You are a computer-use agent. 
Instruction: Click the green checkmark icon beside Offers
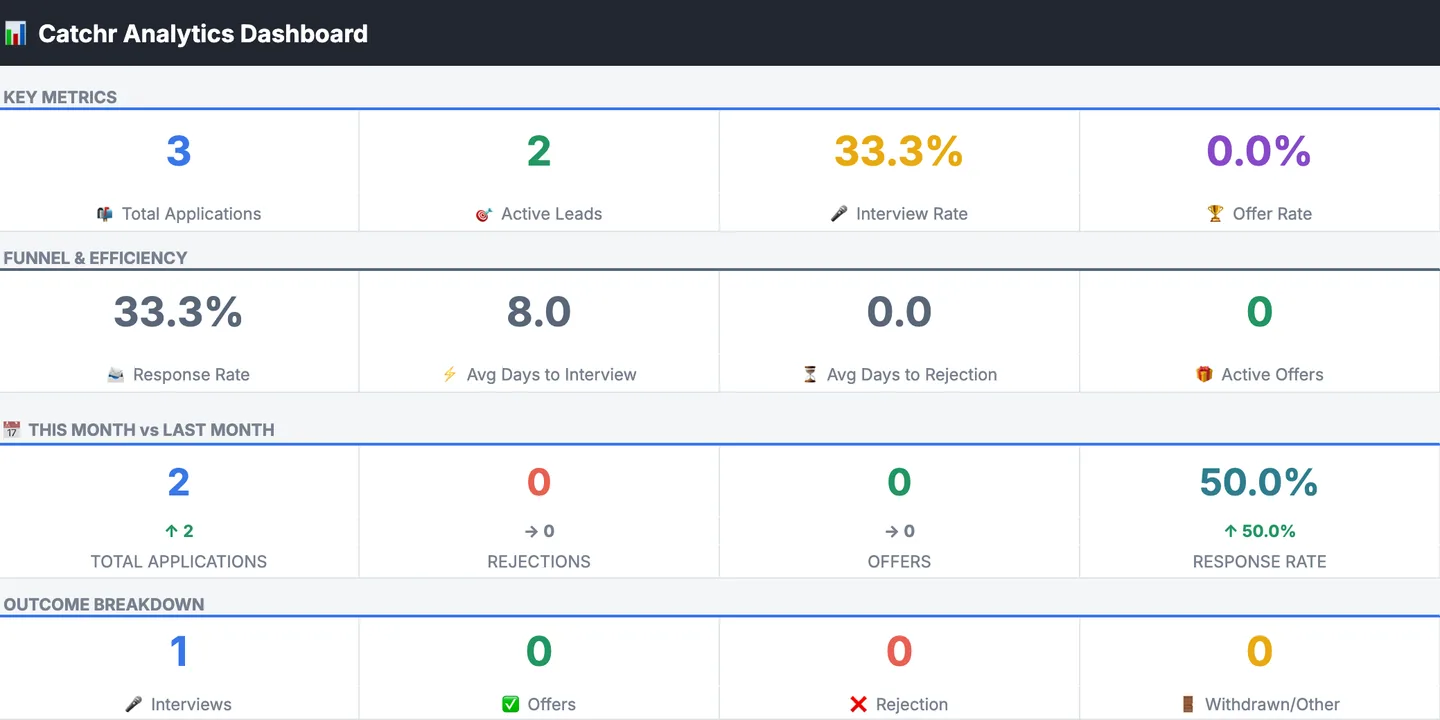point(511,704)
